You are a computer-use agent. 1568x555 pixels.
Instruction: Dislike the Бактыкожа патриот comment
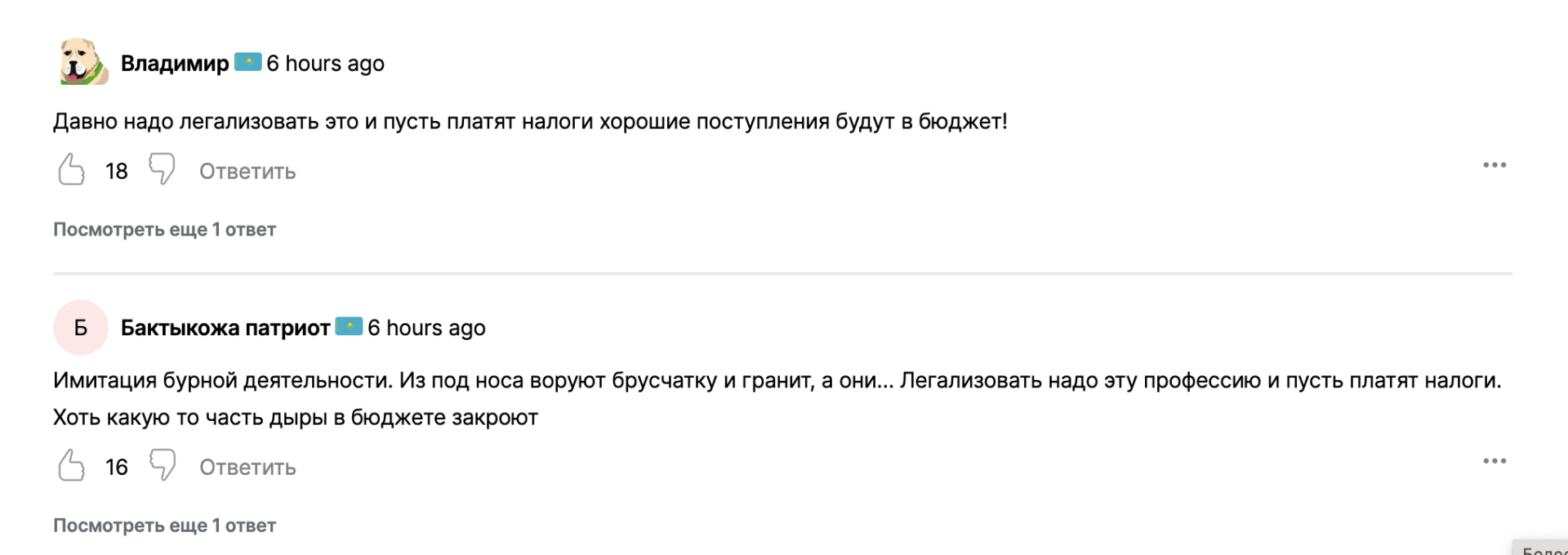[x=162, y=465]
